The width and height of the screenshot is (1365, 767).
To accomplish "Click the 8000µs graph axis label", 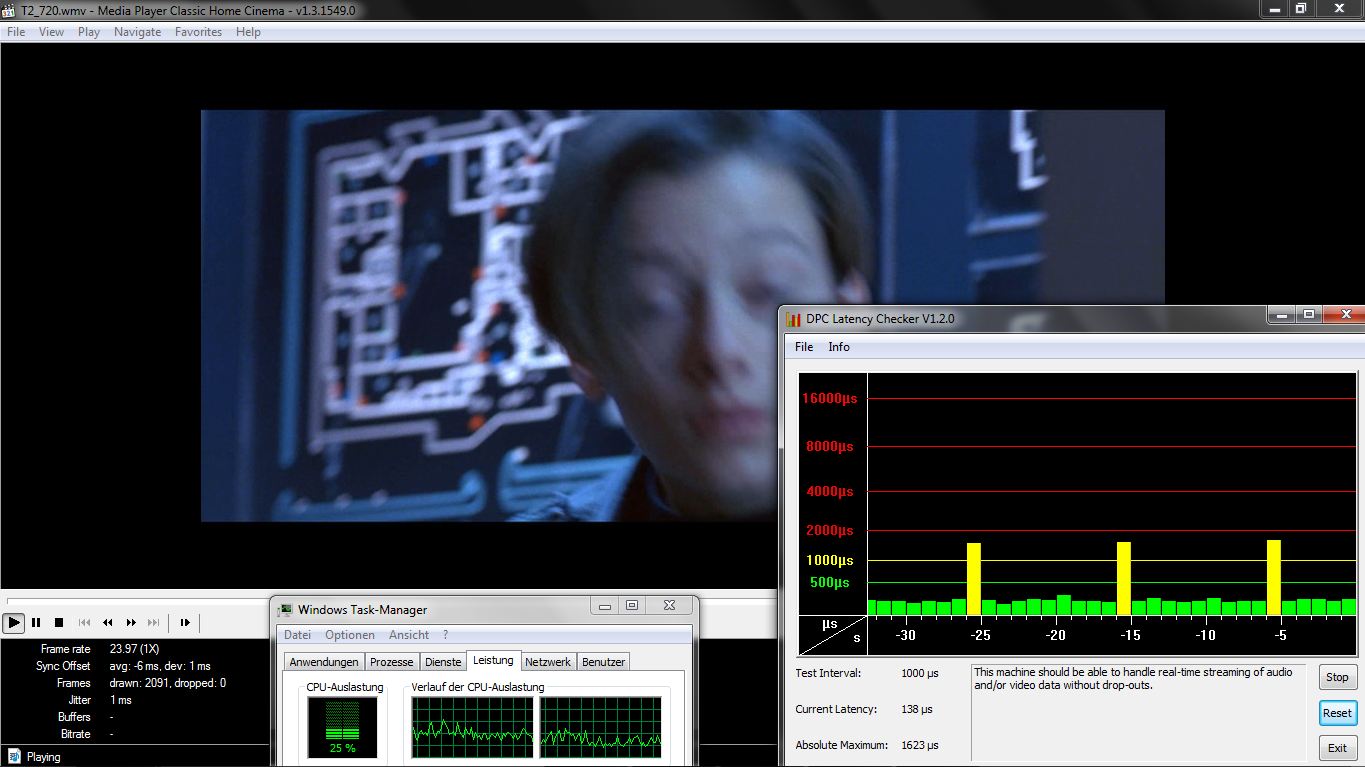I will tap(830, 446).
